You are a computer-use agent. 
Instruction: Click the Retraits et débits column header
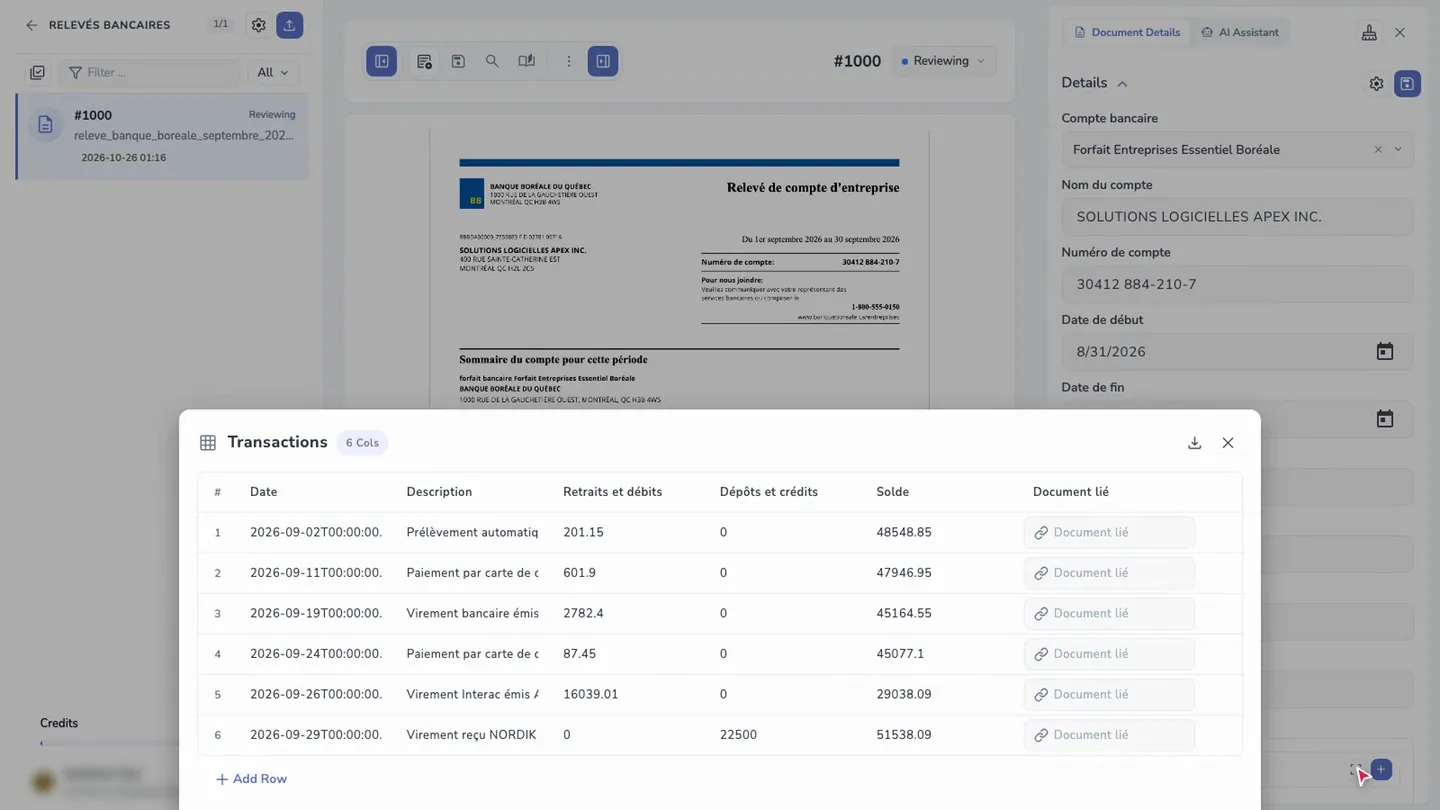coord(612,492)
